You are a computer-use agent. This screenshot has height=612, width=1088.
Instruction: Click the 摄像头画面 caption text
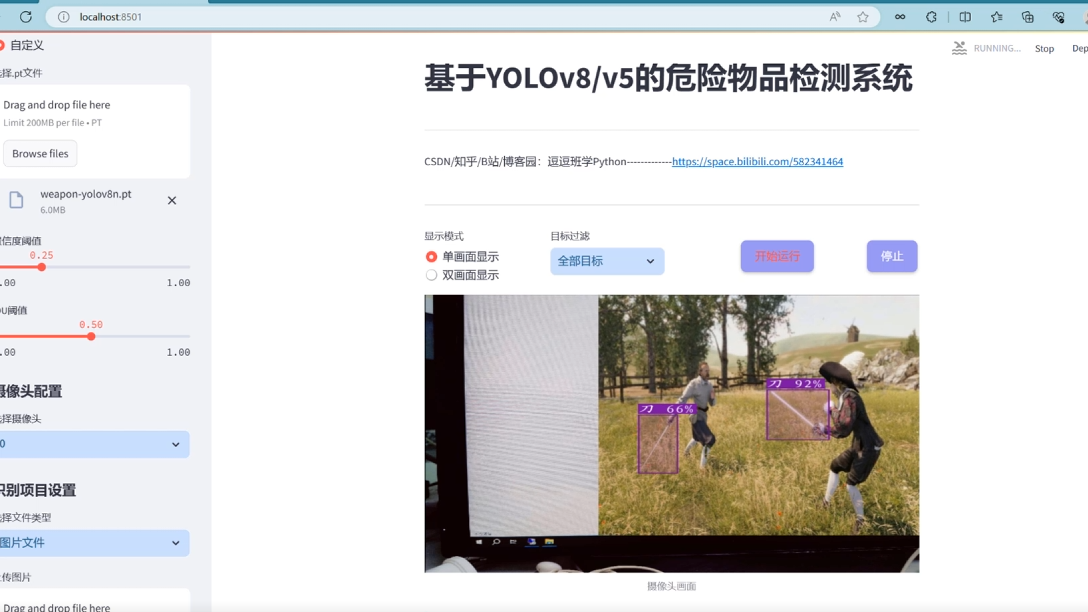click(672, 586)
